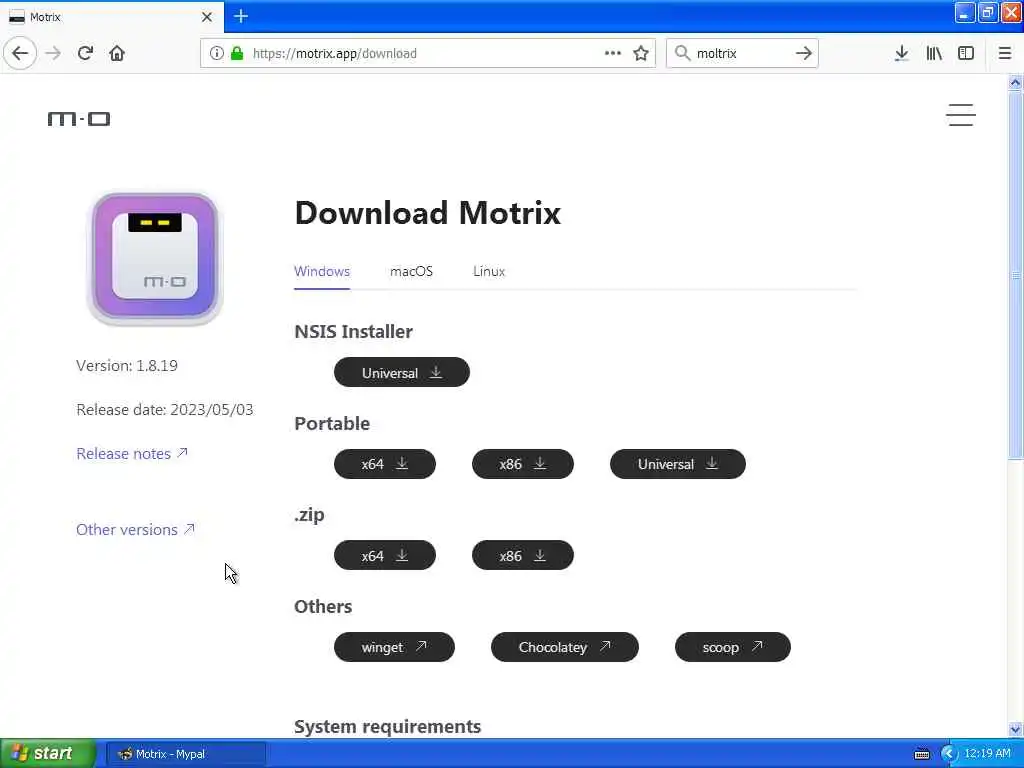Viewport: 1024px width, 768px height.
Task: Click the NSIS Installer heading
Action: 353,331
